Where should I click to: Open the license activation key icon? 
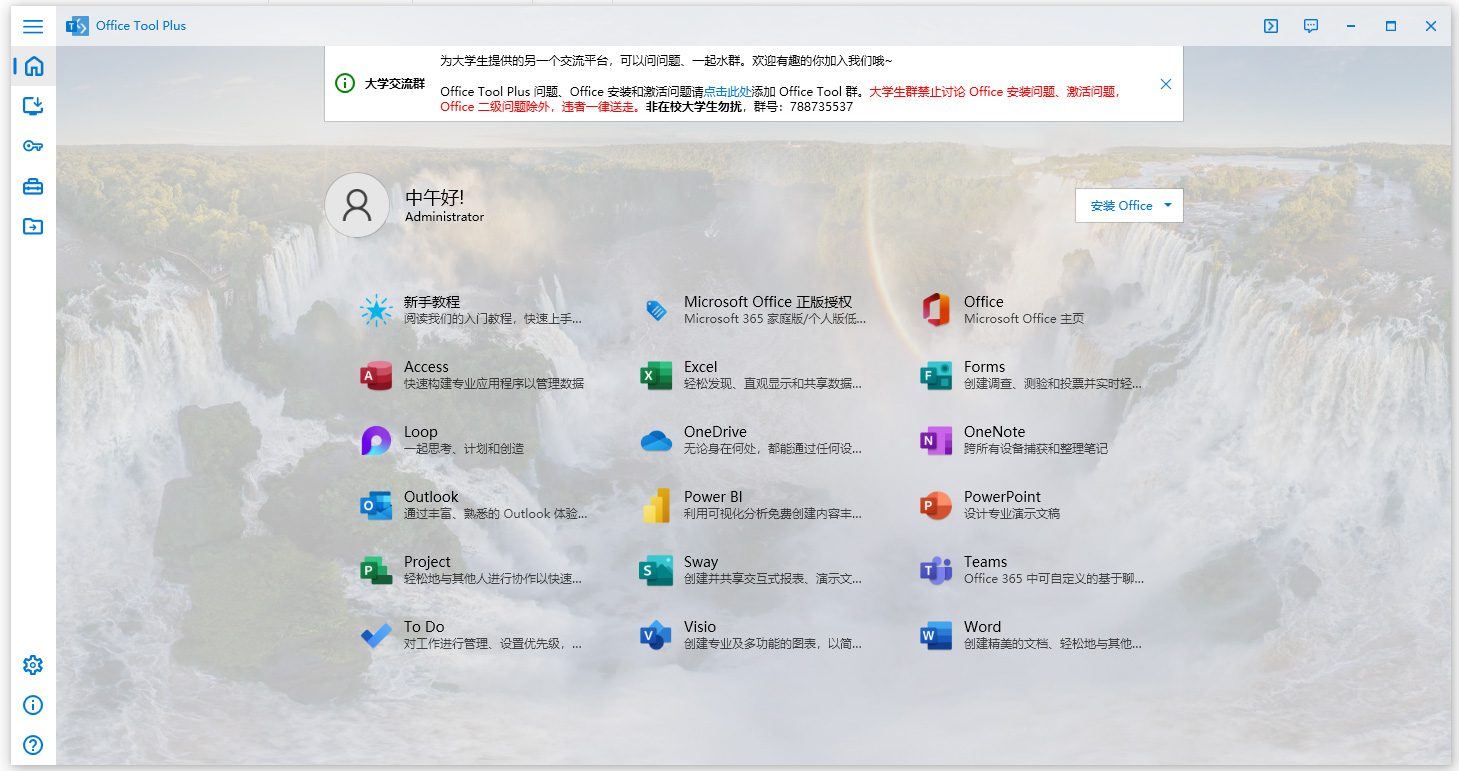pyautogui.click(x=32, y=146)
